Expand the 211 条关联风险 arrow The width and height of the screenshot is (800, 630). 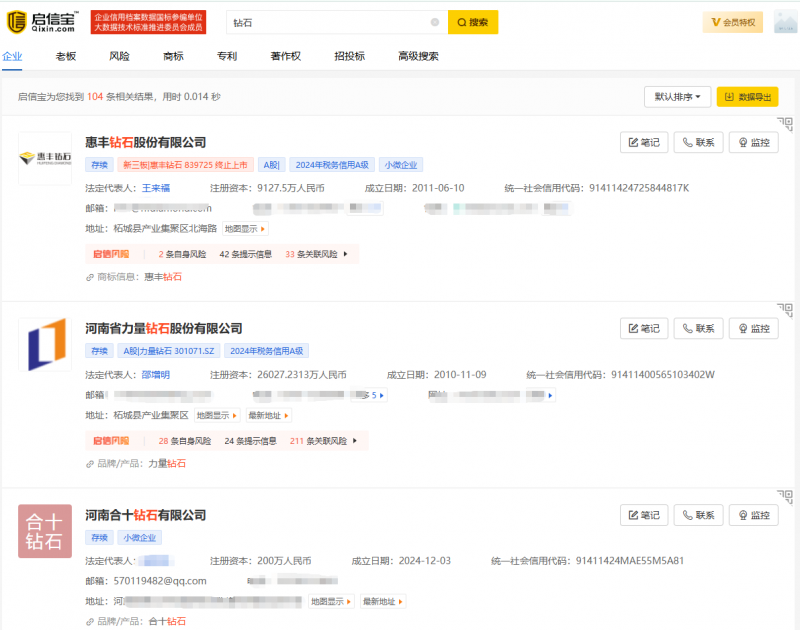[x=355, y=441]
